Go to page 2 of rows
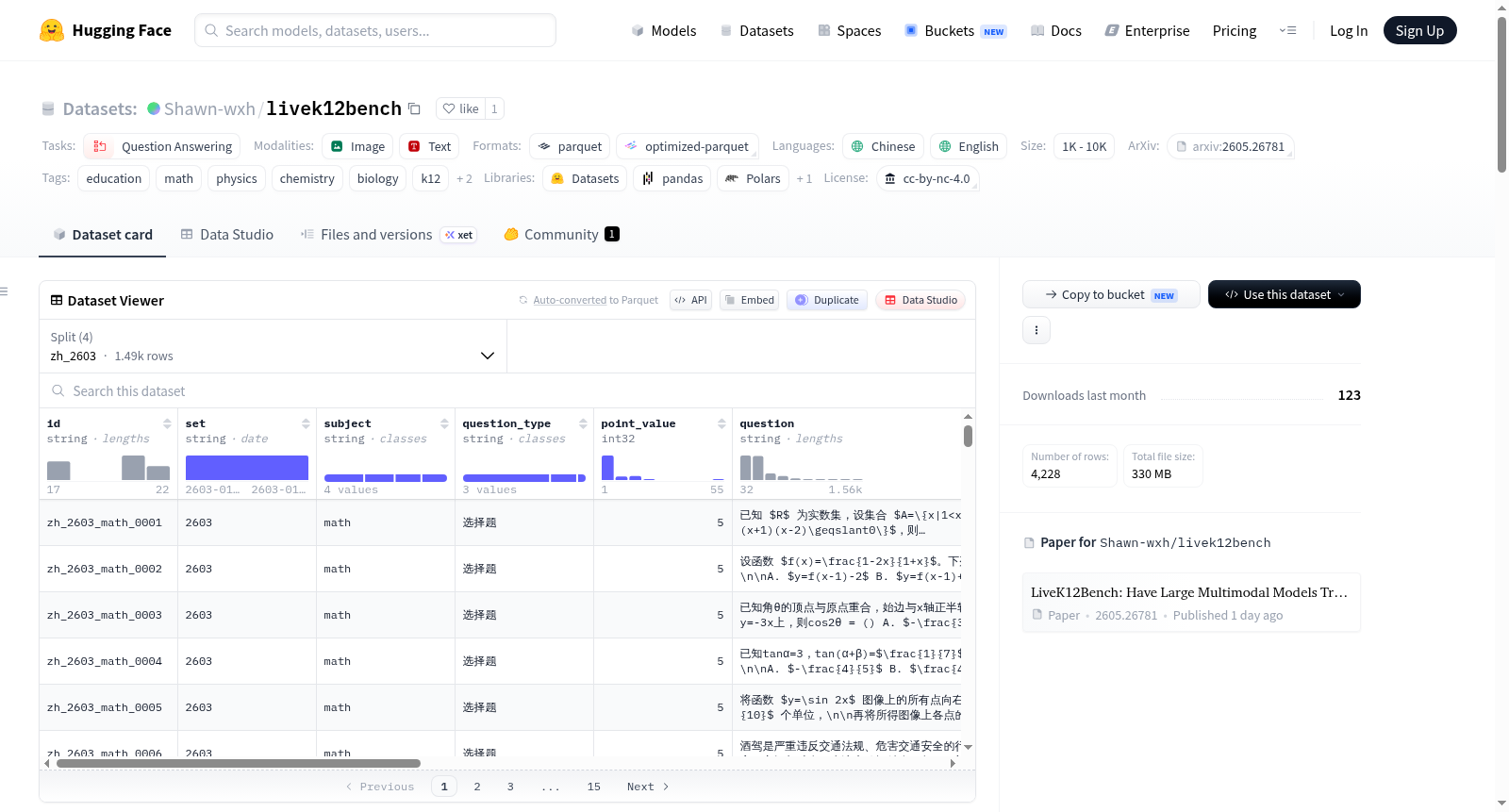The image size is (1509, 812). (477, 787)
